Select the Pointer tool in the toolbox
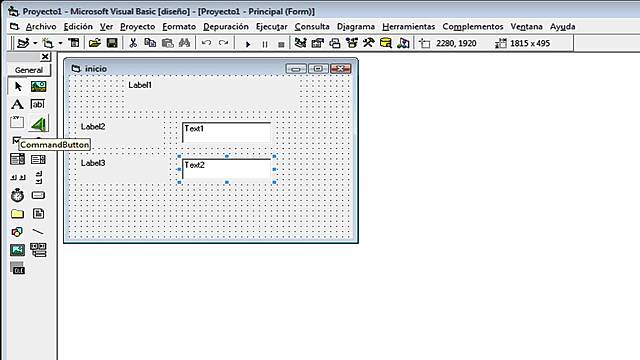 point(18,87)
